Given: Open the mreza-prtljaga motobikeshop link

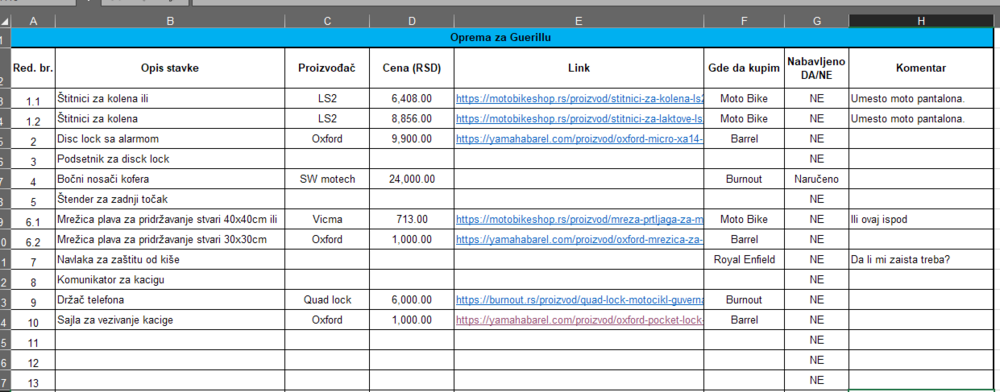Looking at the screenshot, I should tap(579, 219).
